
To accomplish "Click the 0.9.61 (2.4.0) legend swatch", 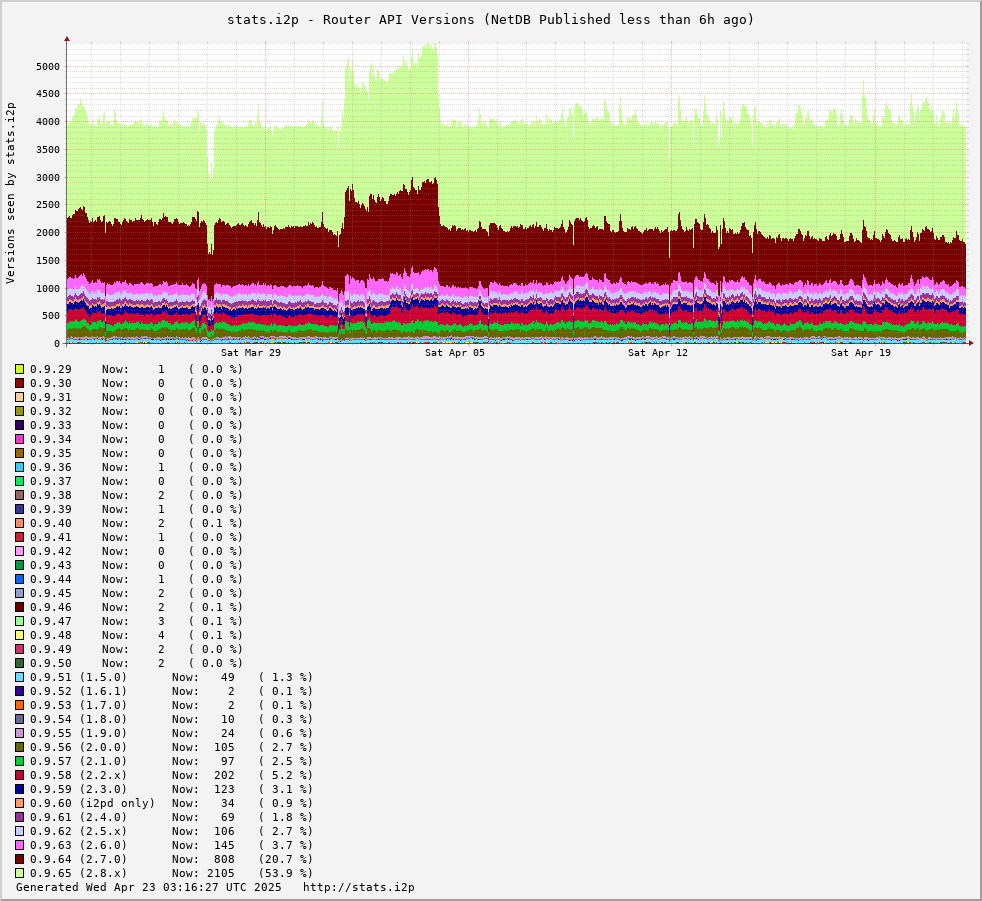I will (x=19, y=817).
